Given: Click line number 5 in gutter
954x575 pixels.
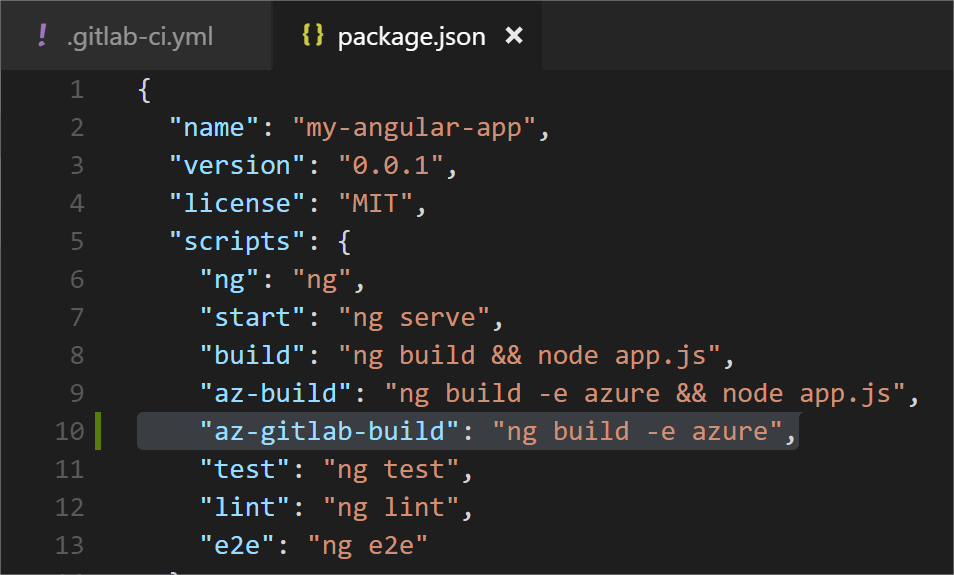Looking at the screenshot, I should (x=77, y=242).
